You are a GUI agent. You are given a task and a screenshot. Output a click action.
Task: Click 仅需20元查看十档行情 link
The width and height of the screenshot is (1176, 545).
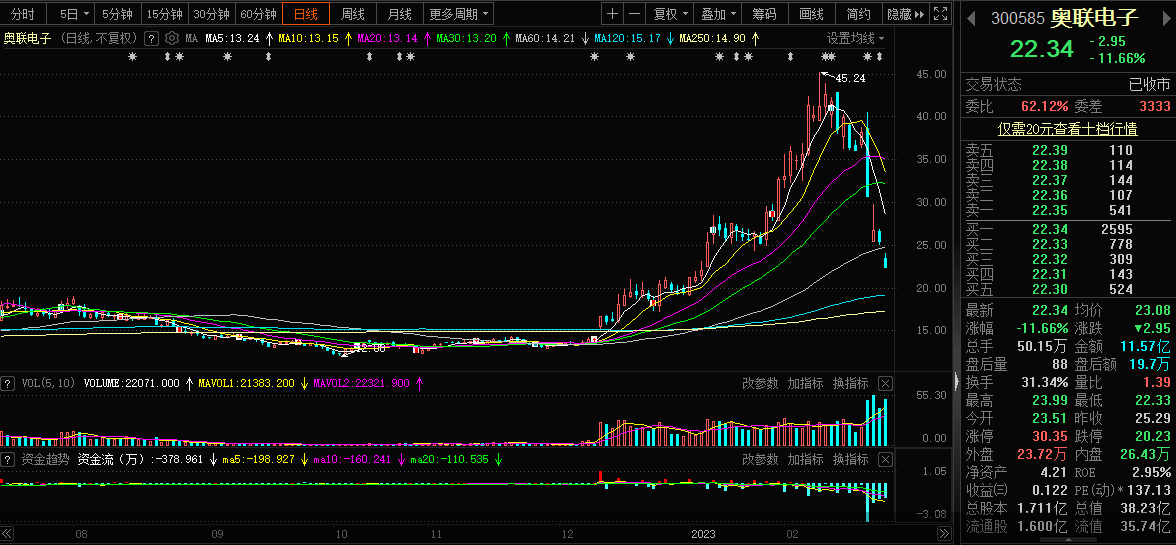[1067, 128]
